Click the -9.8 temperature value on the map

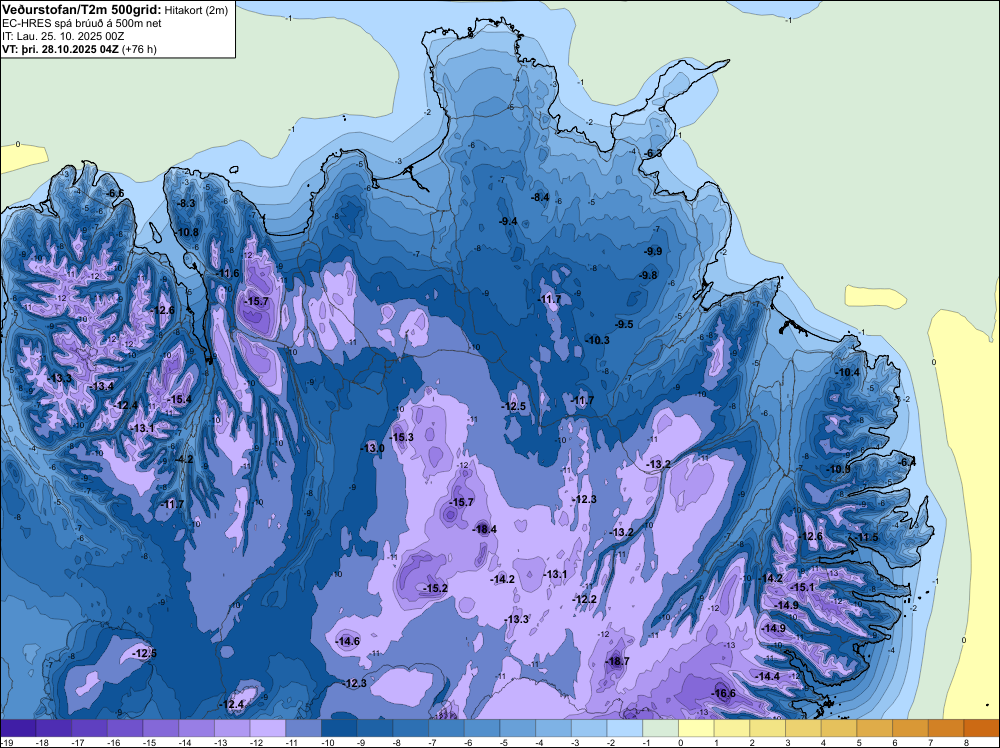[648, 275]
